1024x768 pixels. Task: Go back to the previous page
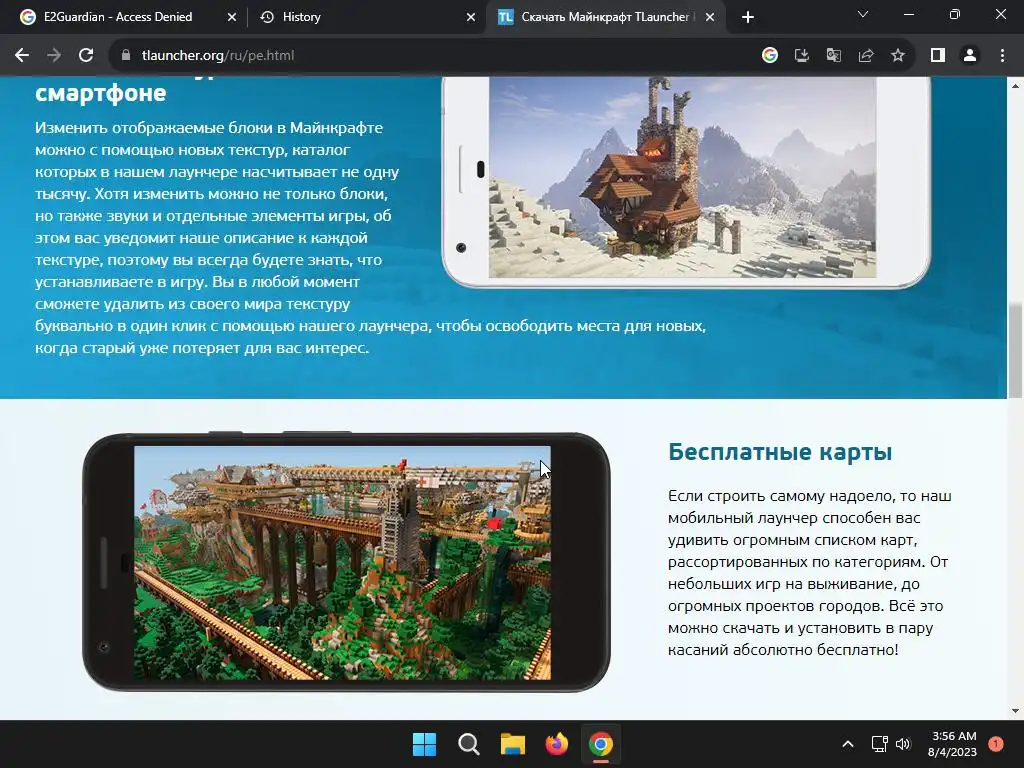pos(22,56)
